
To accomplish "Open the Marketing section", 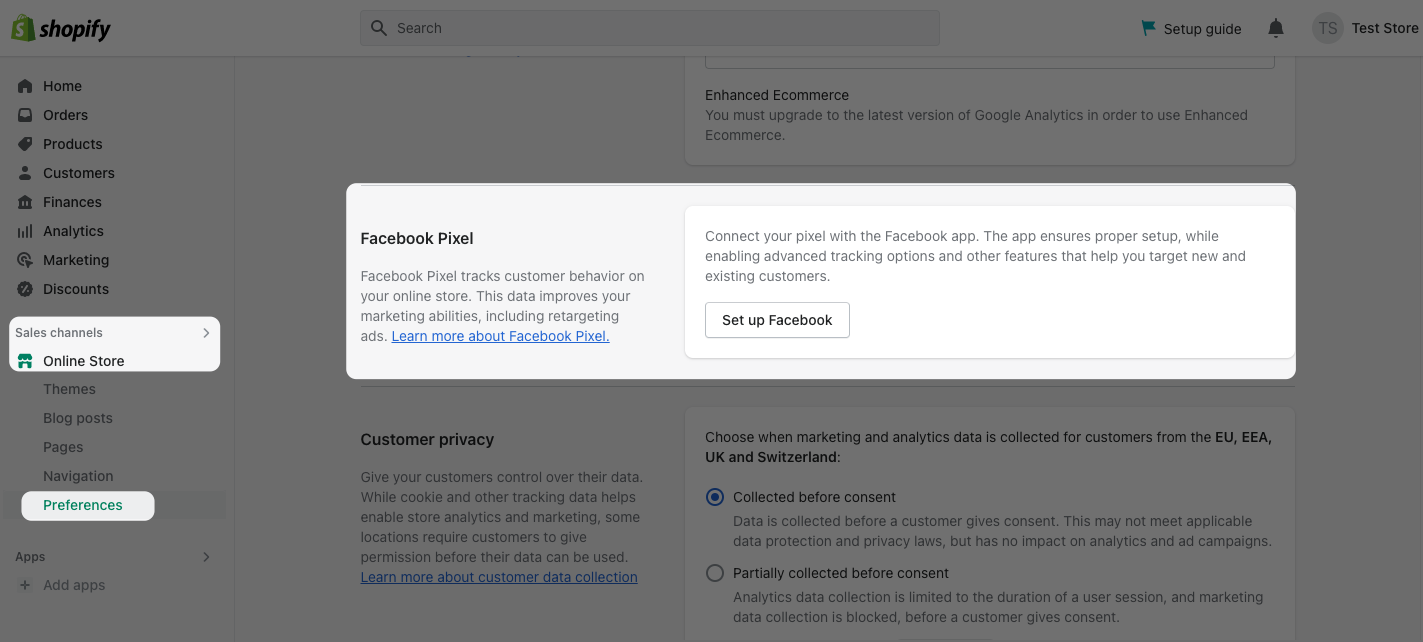I will [x=75, y=260].
